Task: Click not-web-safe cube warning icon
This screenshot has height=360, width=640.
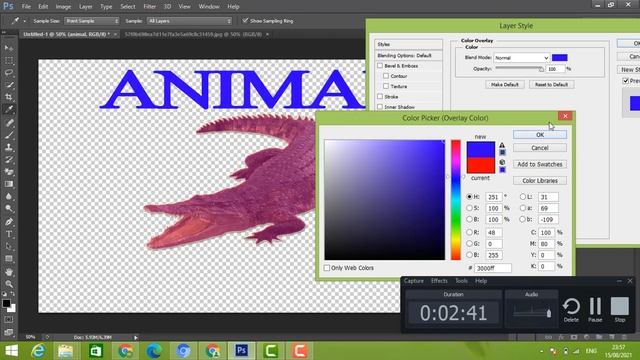Action: 502,162
